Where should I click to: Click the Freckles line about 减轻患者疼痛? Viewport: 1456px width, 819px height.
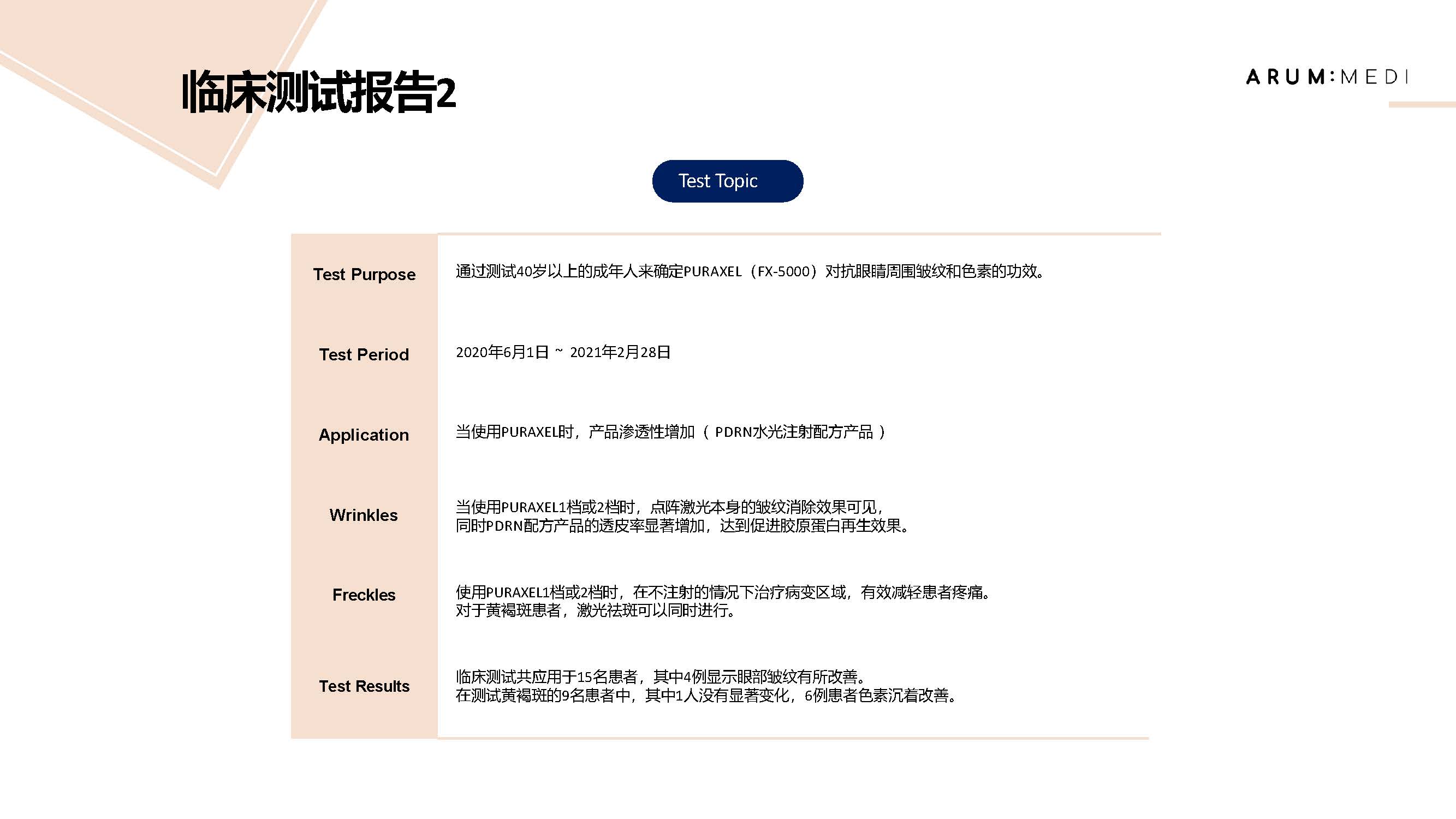722,592
